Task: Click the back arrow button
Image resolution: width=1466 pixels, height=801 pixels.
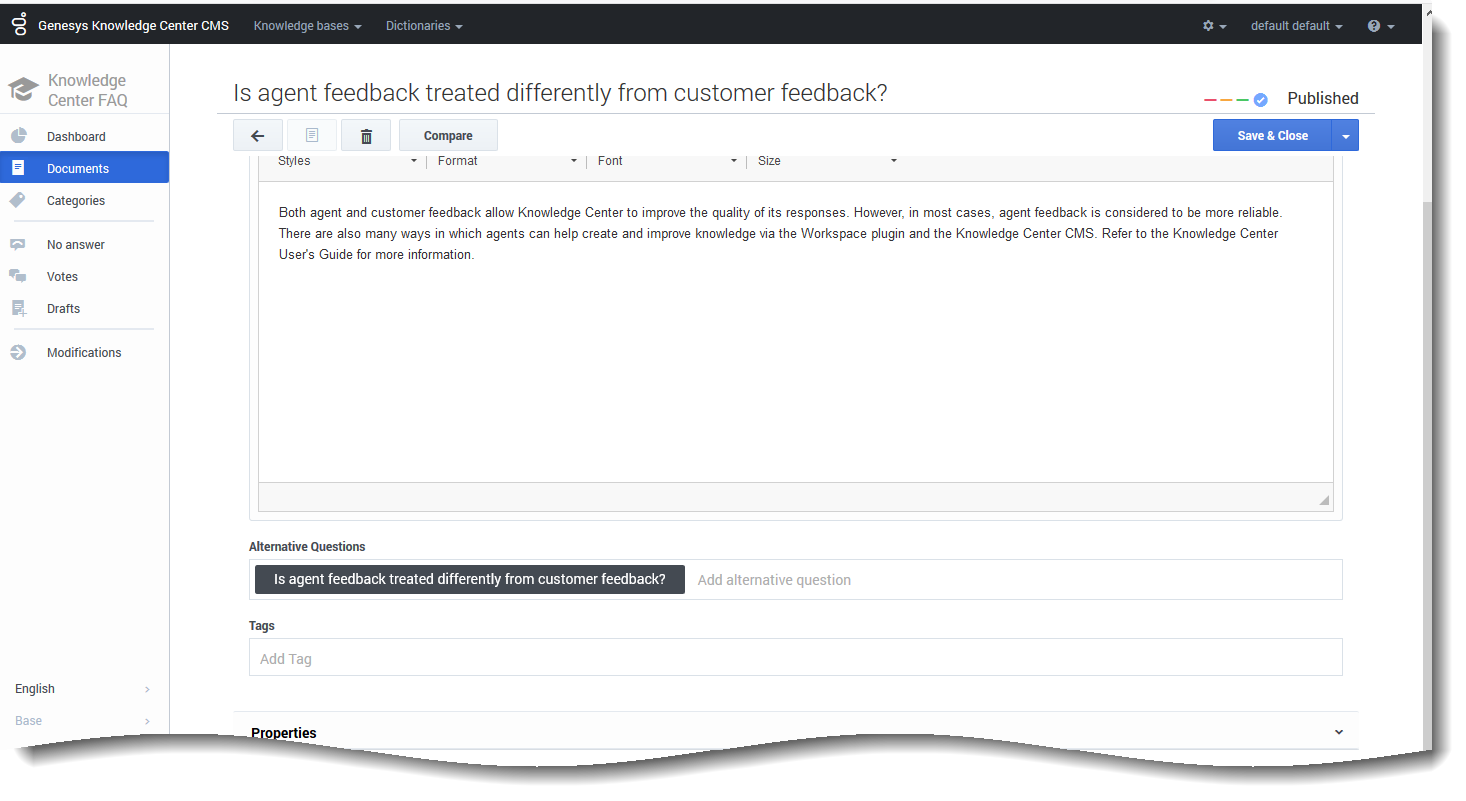Action: tap(258, 136)
